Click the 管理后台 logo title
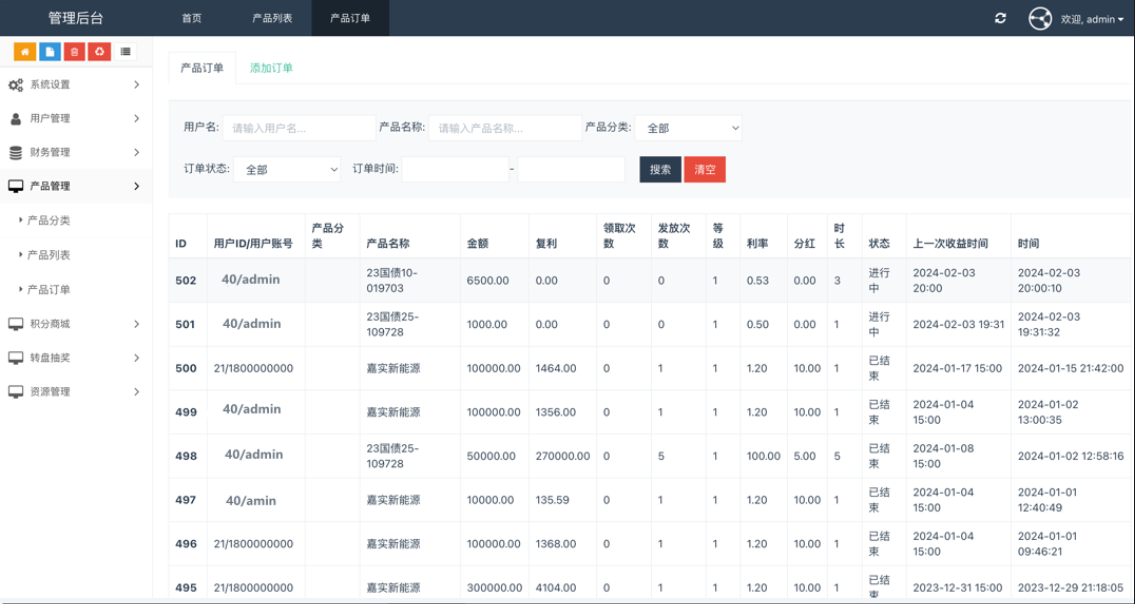 pos(76,18)
